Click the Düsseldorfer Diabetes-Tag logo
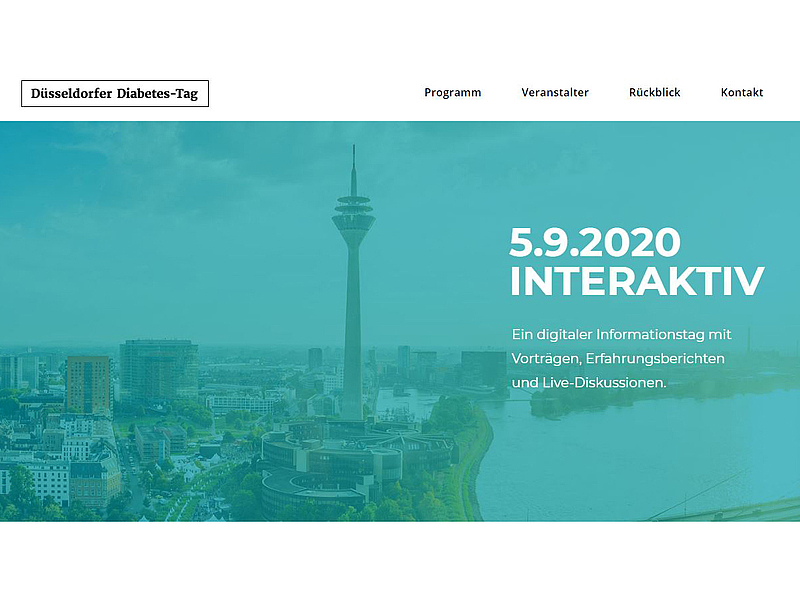This screenshot has height=600, width=800. [114, 93]
